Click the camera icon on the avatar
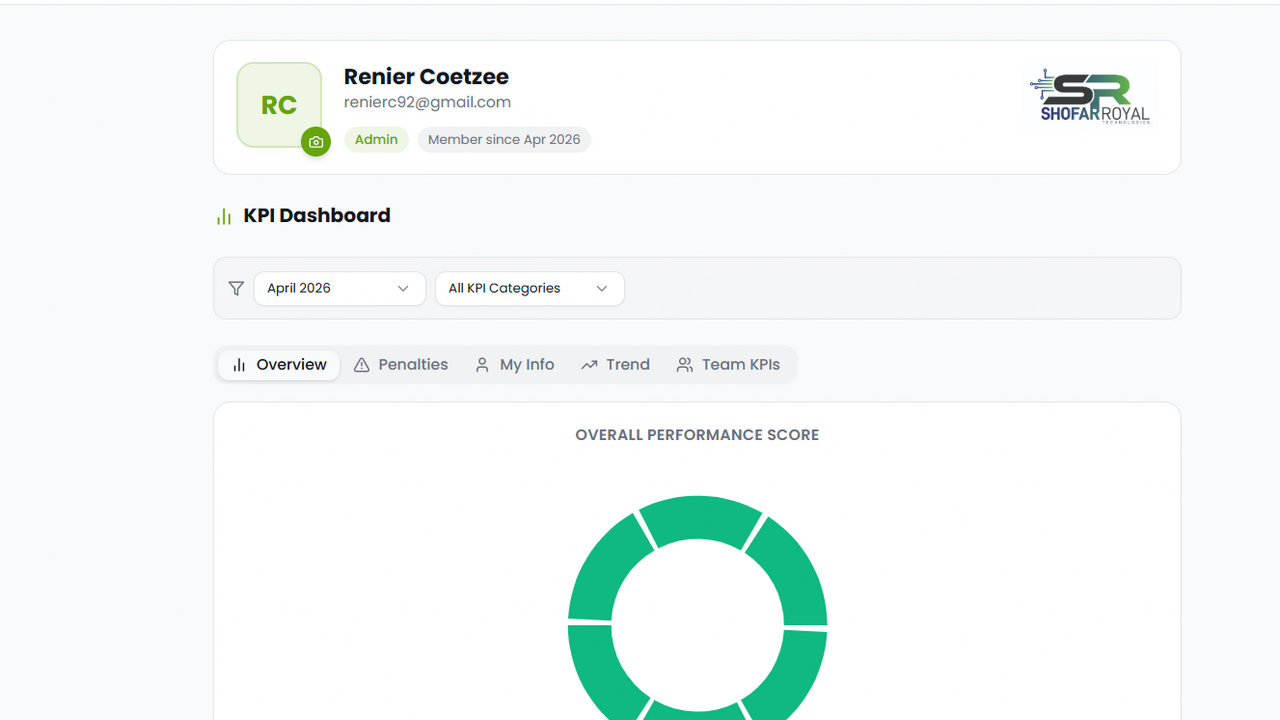The image size is (1280, 720). [316, 142]
